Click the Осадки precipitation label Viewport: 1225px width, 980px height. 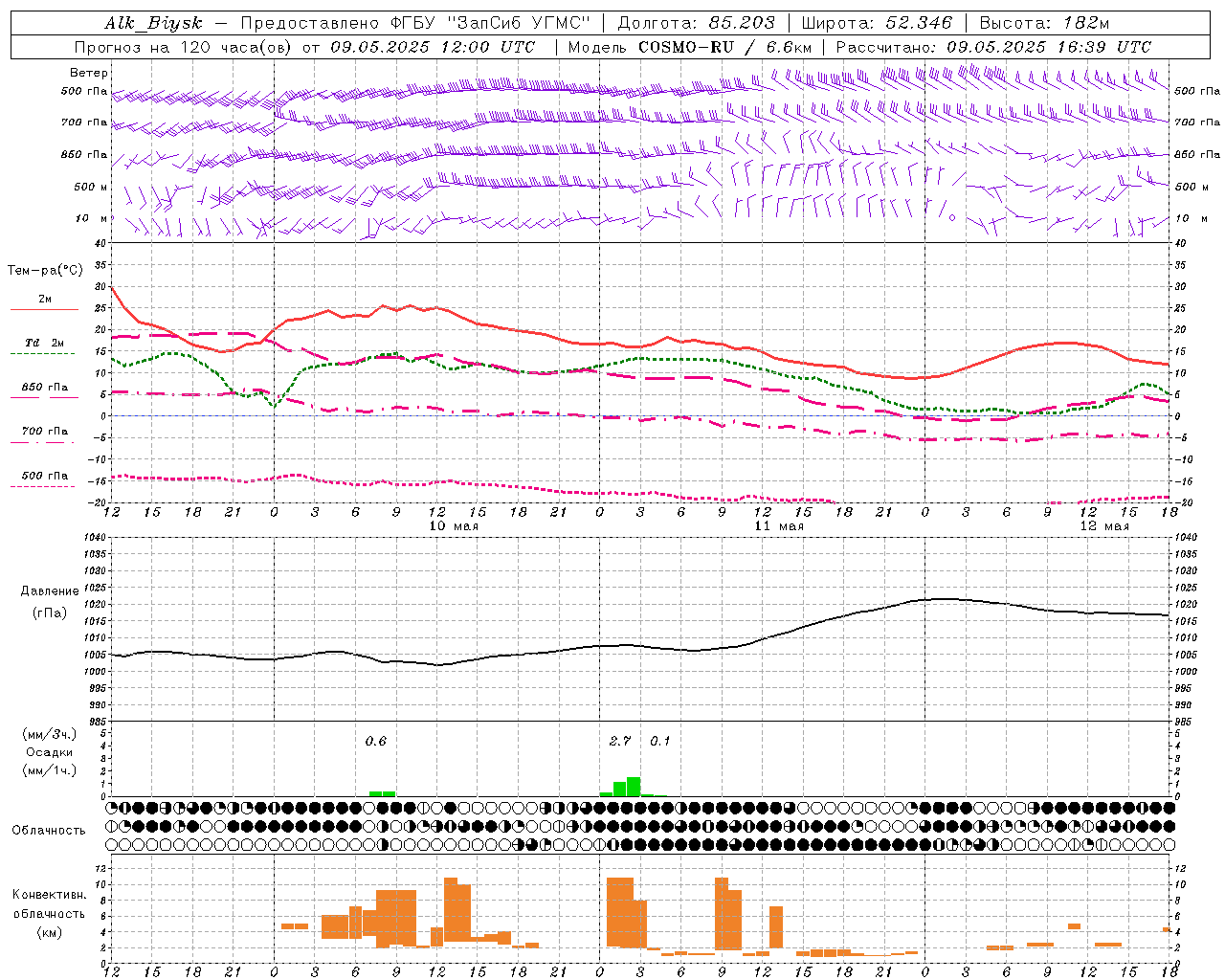(50, 752)
